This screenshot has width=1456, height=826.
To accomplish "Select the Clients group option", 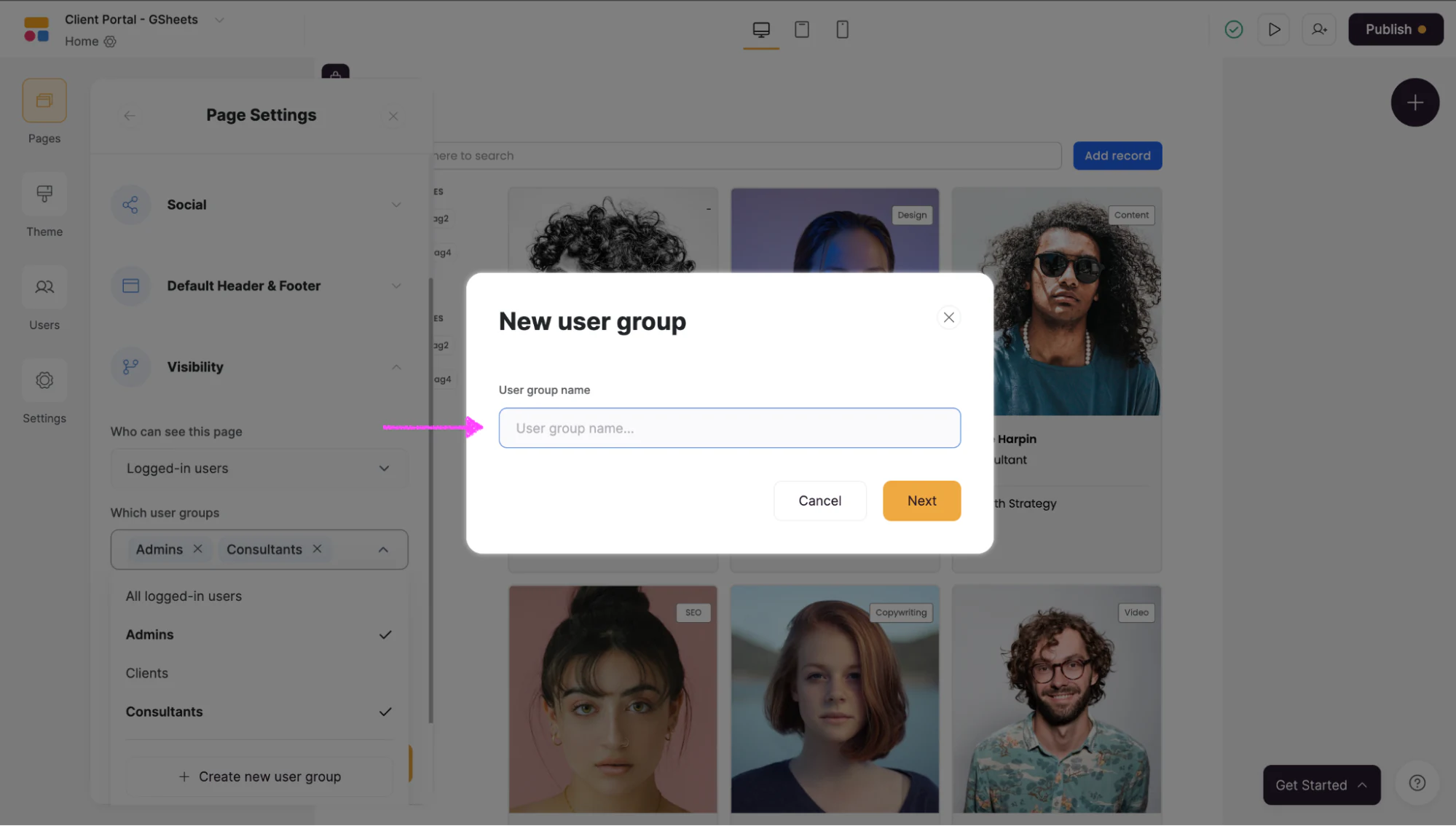I will pos(259,673).
